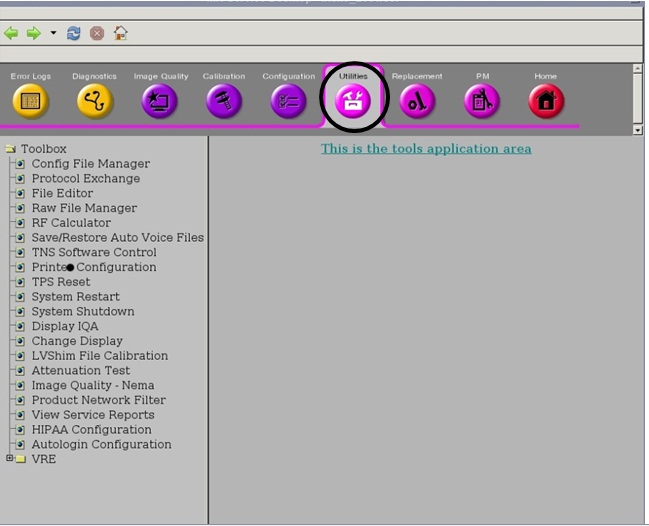The image size is (649, 526).
Task: Go to the Home house icon
Action: click(x=546, y=100)
